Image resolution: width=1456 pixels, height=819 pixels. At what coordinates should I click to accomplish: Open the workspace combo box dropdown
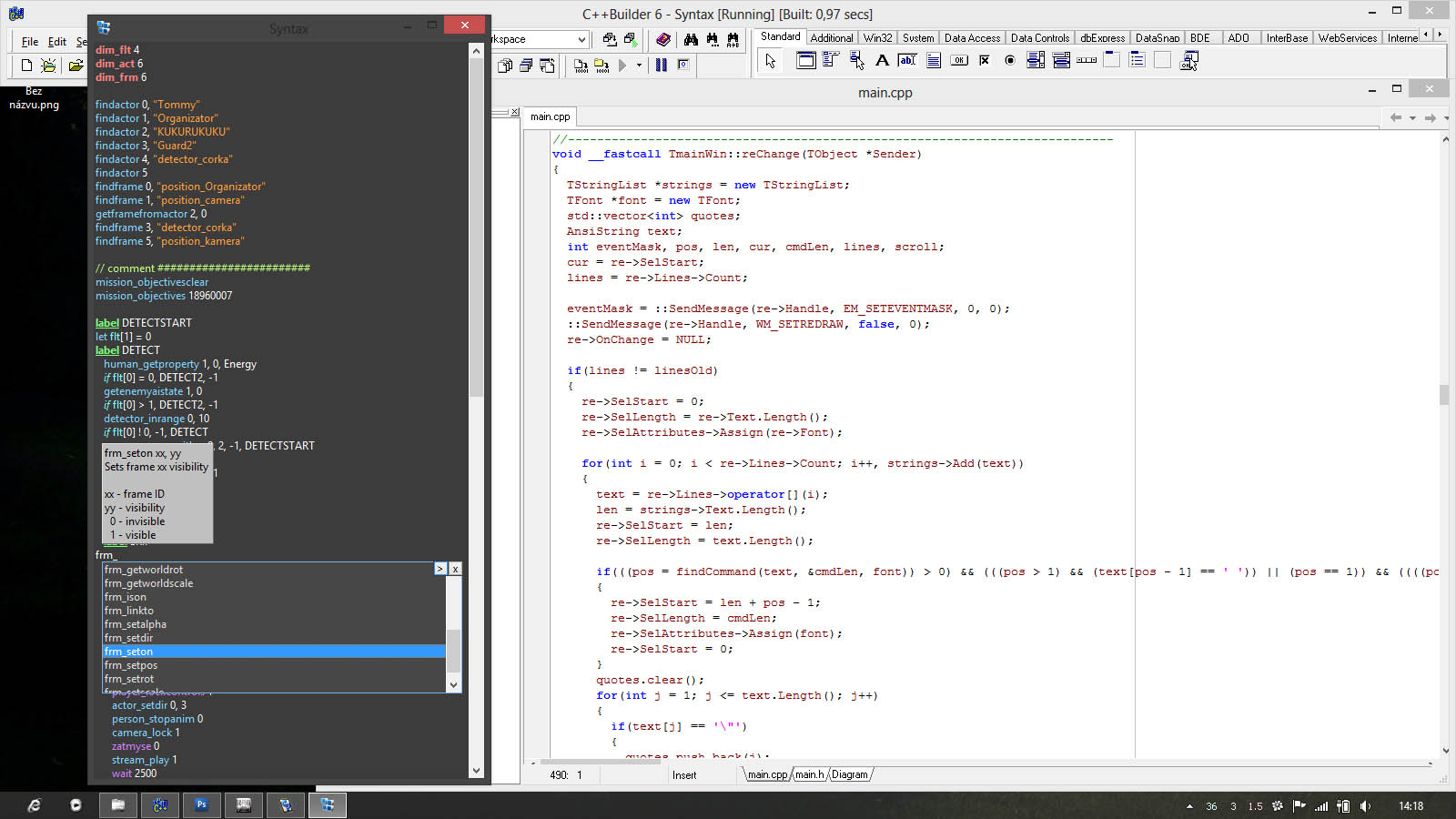581,39
